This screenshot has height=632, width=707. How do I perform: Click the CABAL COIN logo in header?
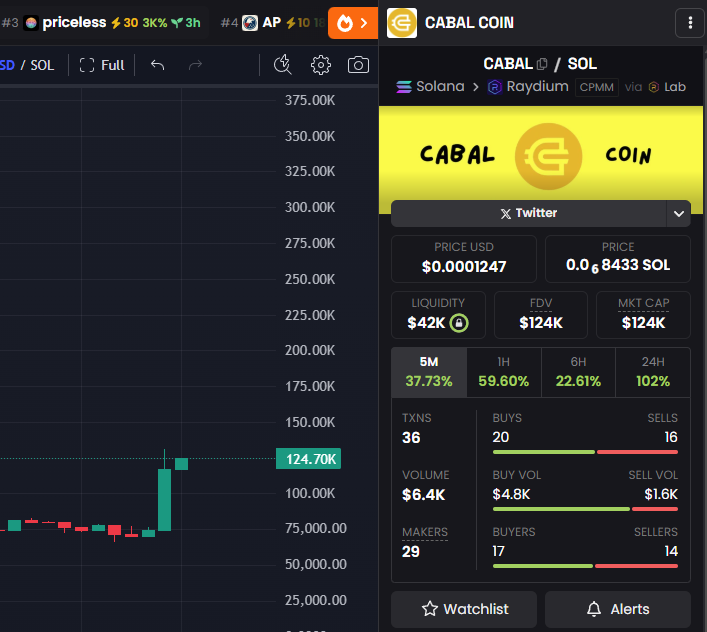(x=402, y=23)
